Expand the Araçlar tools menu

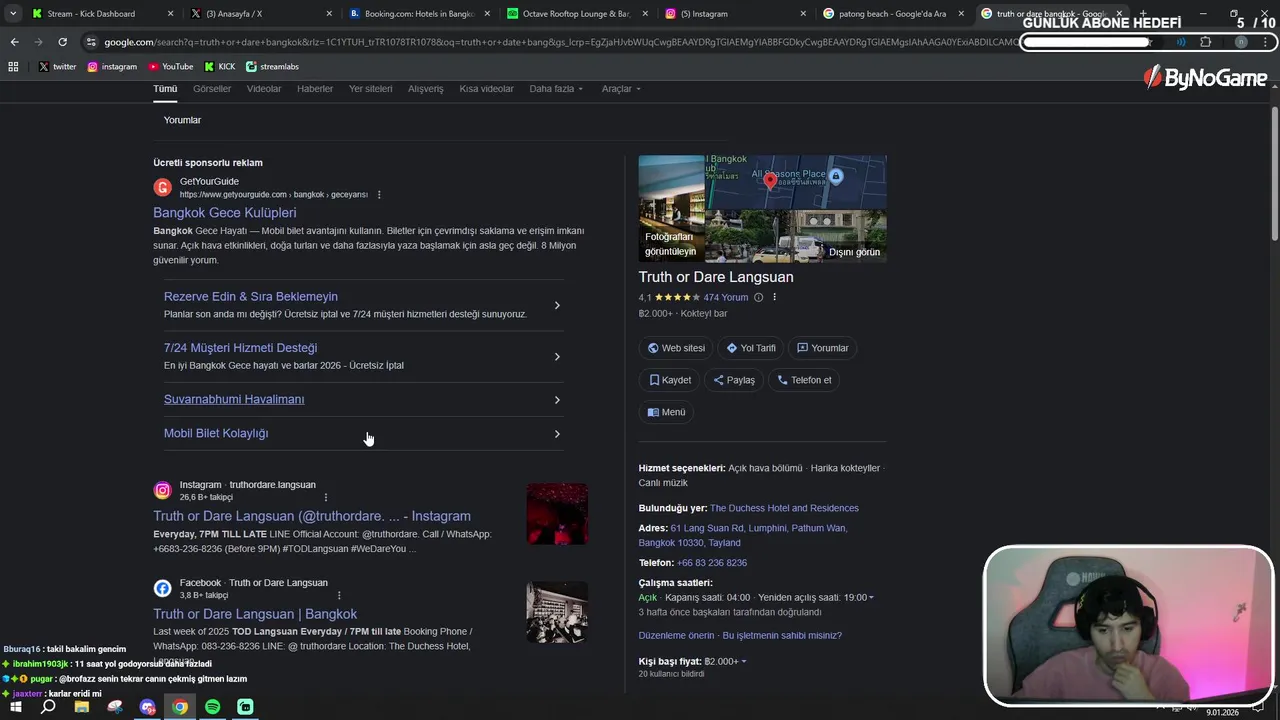[621, 89]
